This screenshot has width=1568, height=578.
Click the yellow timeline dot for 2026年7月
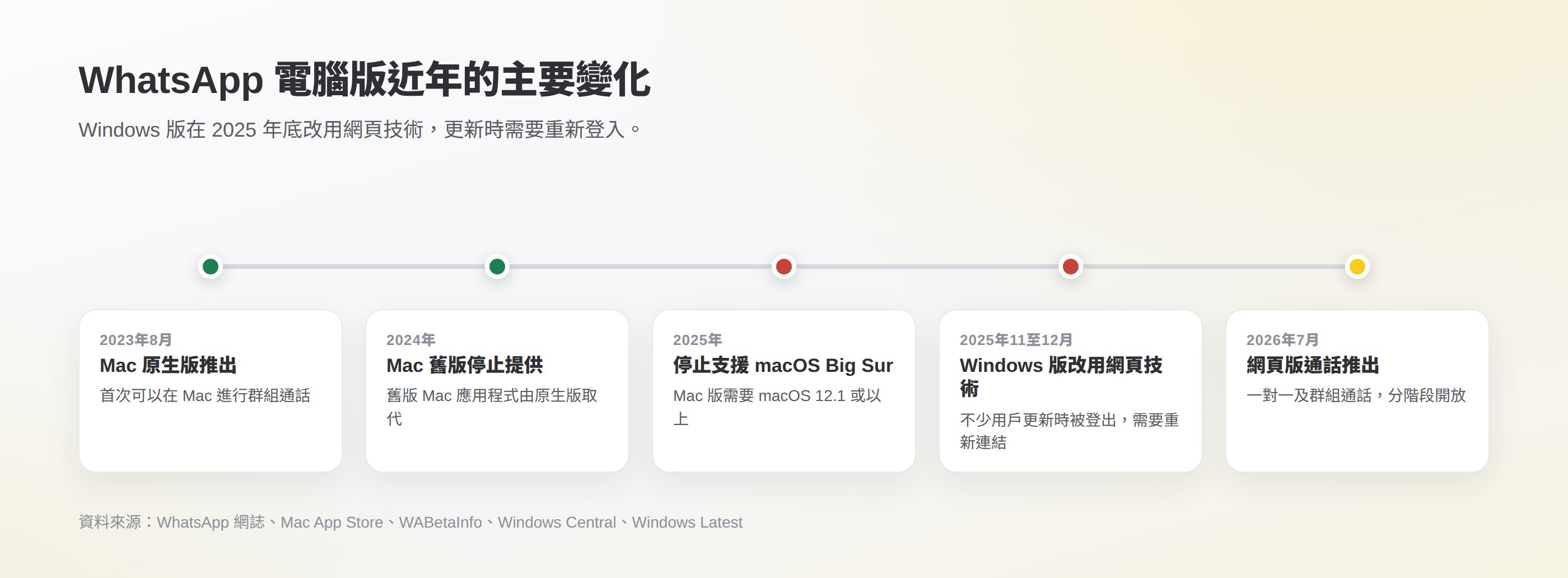tap(1357, 266)
